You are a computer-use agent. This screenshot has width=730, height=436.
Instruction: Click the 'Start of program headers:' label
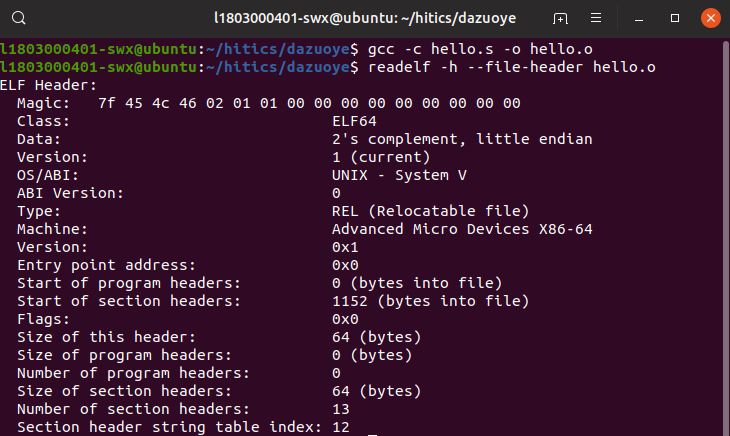coord(128,283)
